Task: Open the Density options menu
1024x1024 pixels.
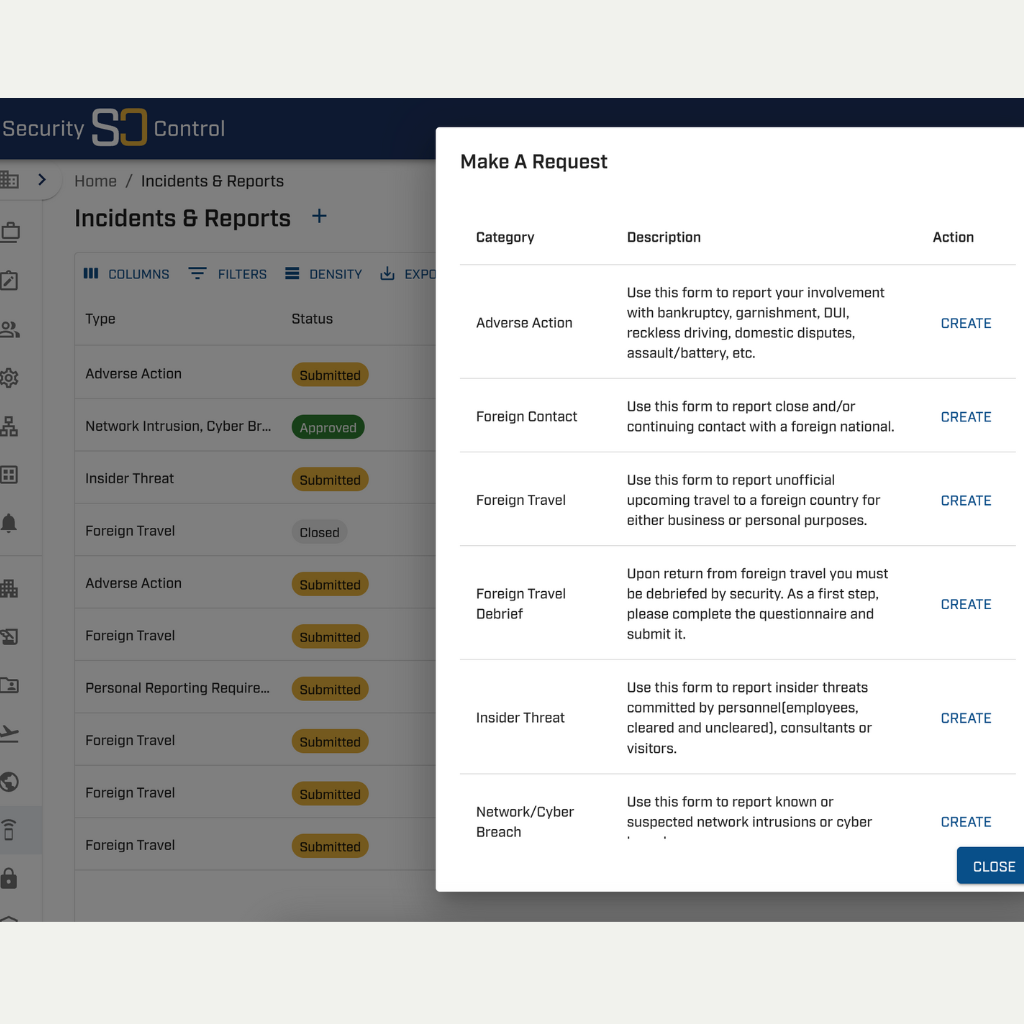Action: [x=323, y=274]
